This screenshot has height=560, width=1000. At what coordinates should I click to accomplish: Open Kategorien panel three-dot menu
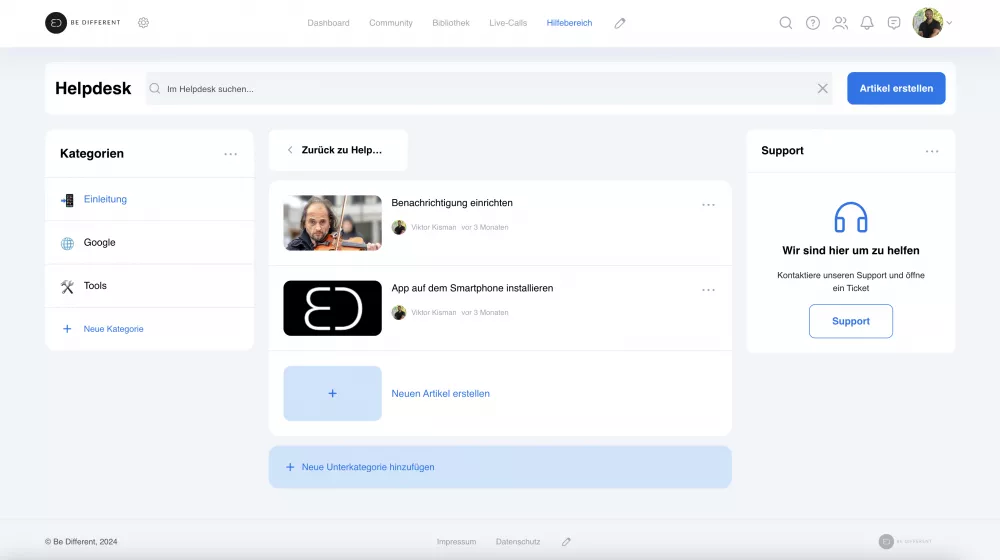231,154
